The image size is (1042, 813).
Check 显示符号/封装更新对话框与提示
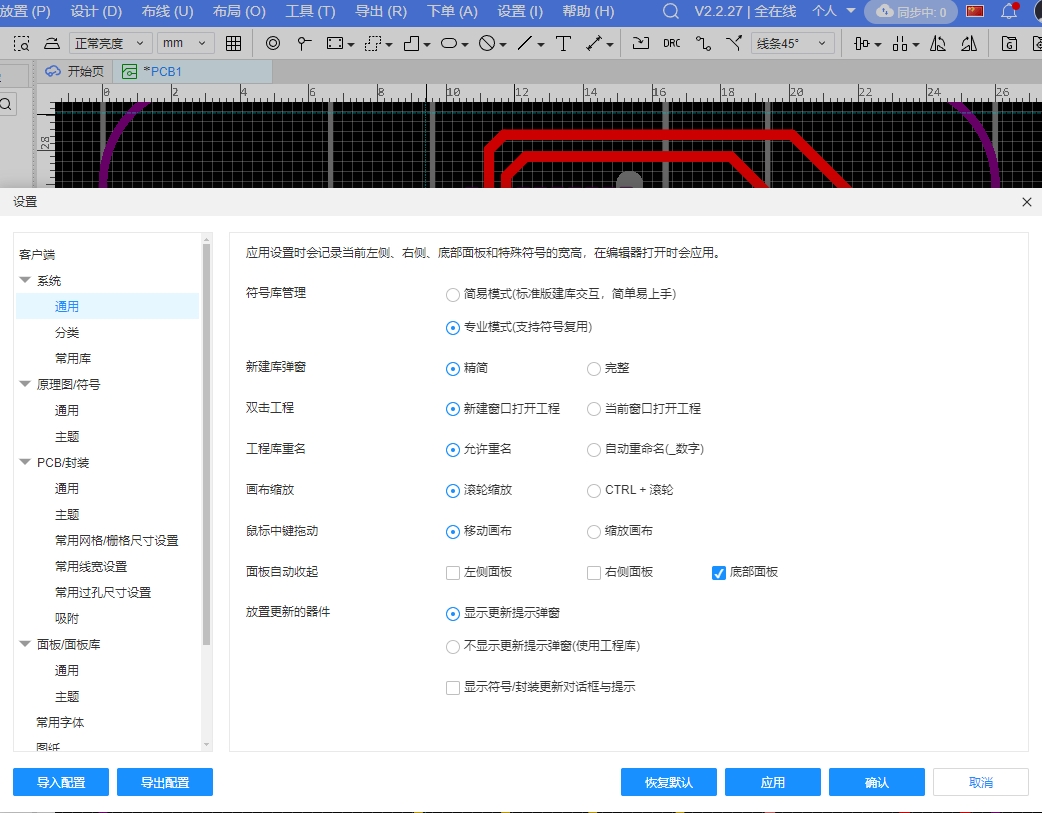(453, 687)
